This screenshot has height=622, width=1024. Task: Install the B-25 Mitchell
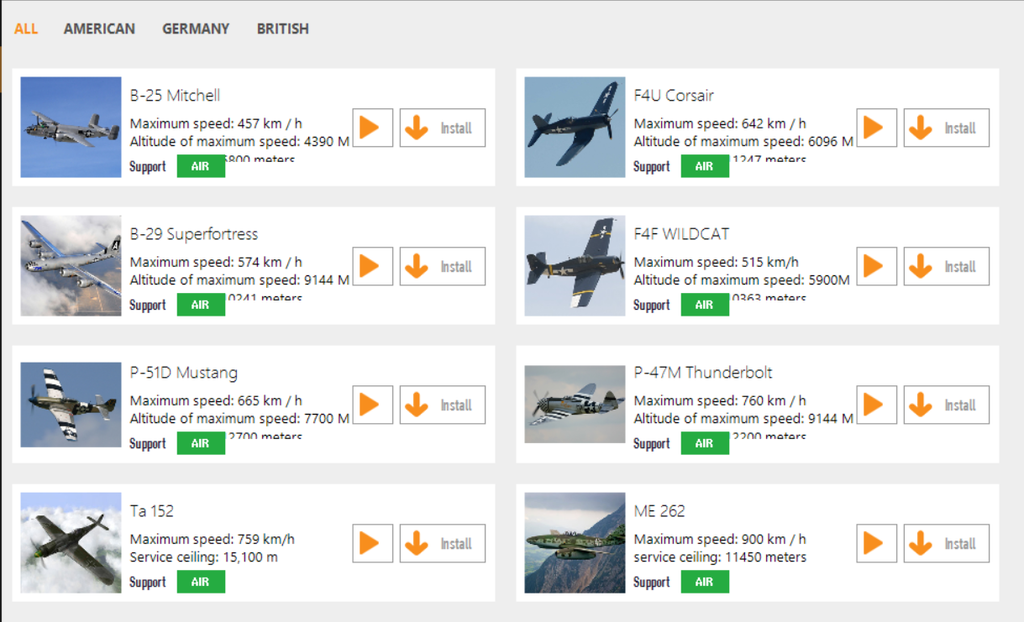442,128
